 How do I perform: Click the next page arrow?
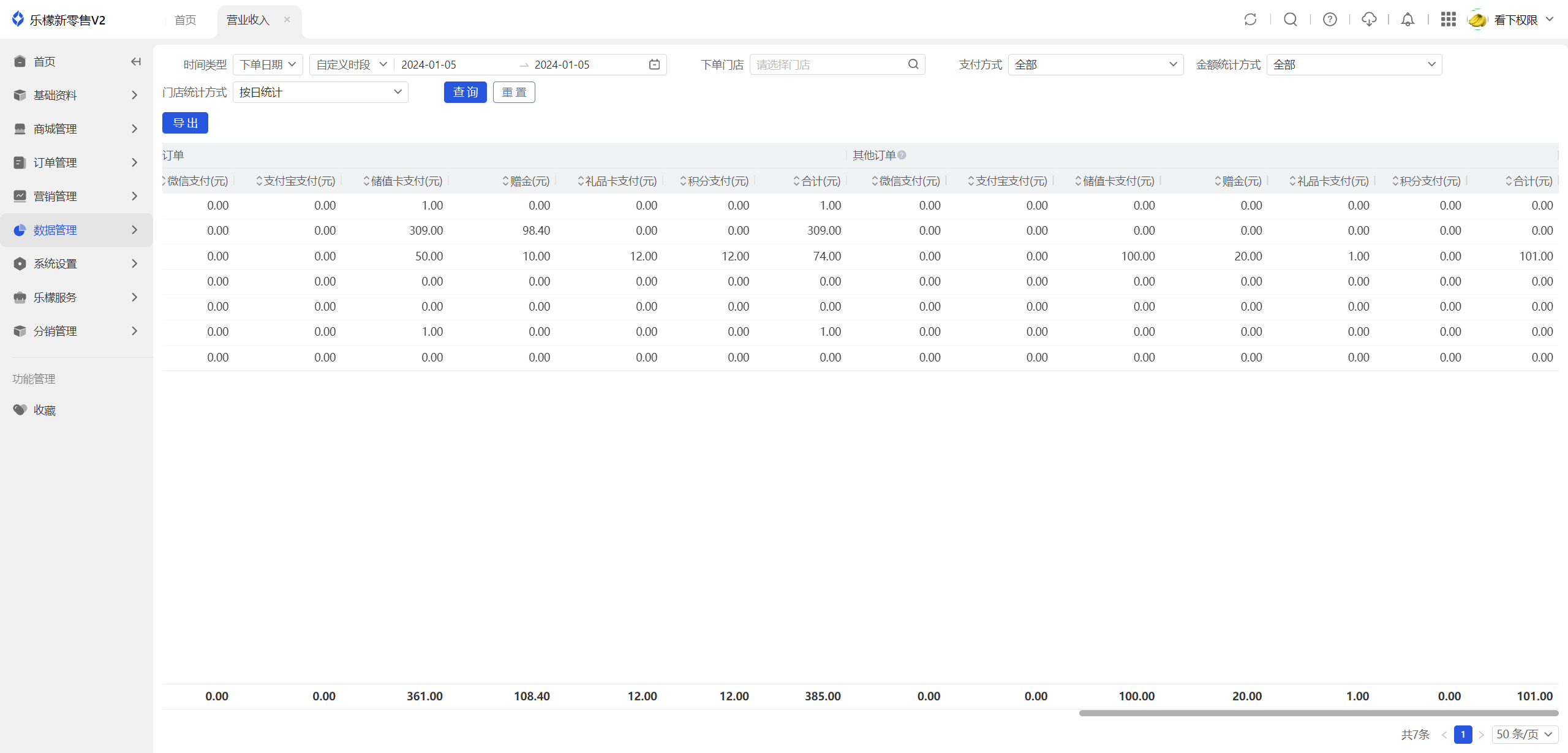point(1482,734)
